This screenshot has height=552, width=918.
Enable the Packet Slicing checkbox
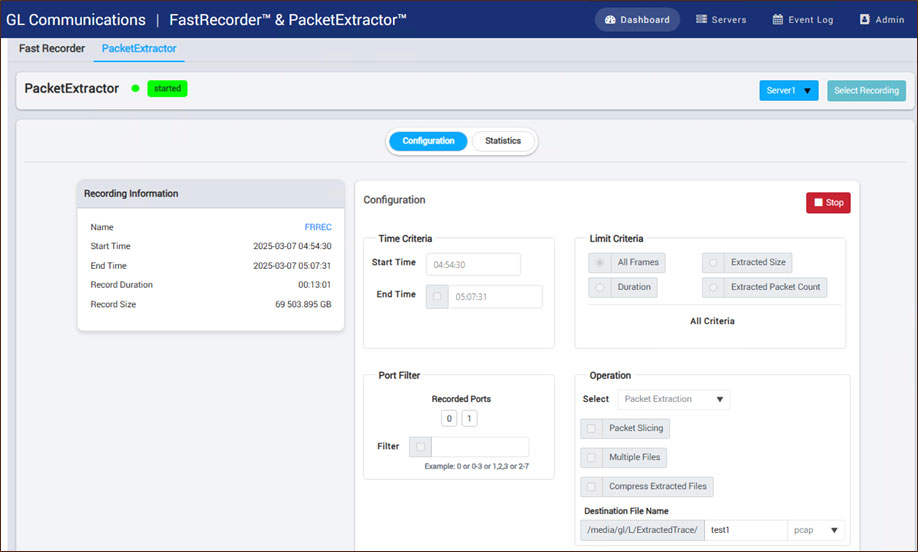[x=591, y=428]
